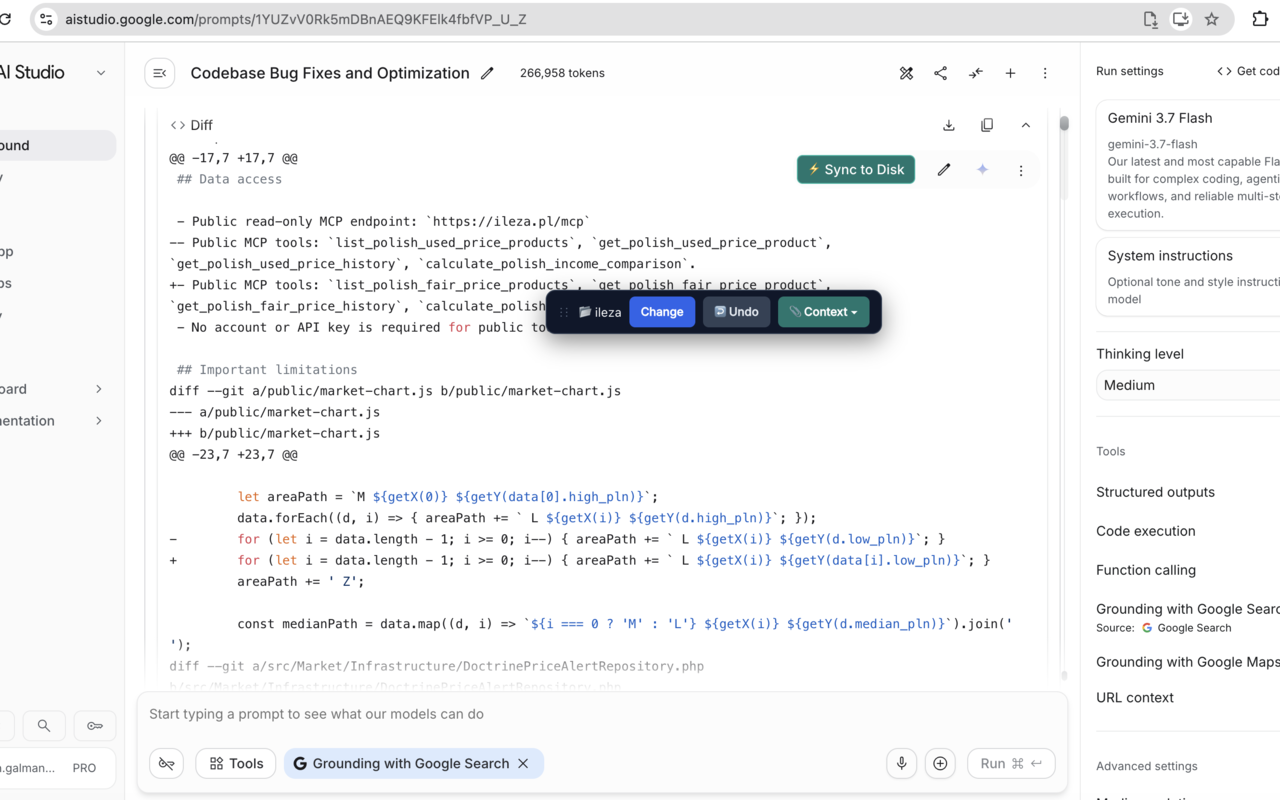Open the Context dropdown
Screen dimensions: 1280x800
tap(824, 312)
